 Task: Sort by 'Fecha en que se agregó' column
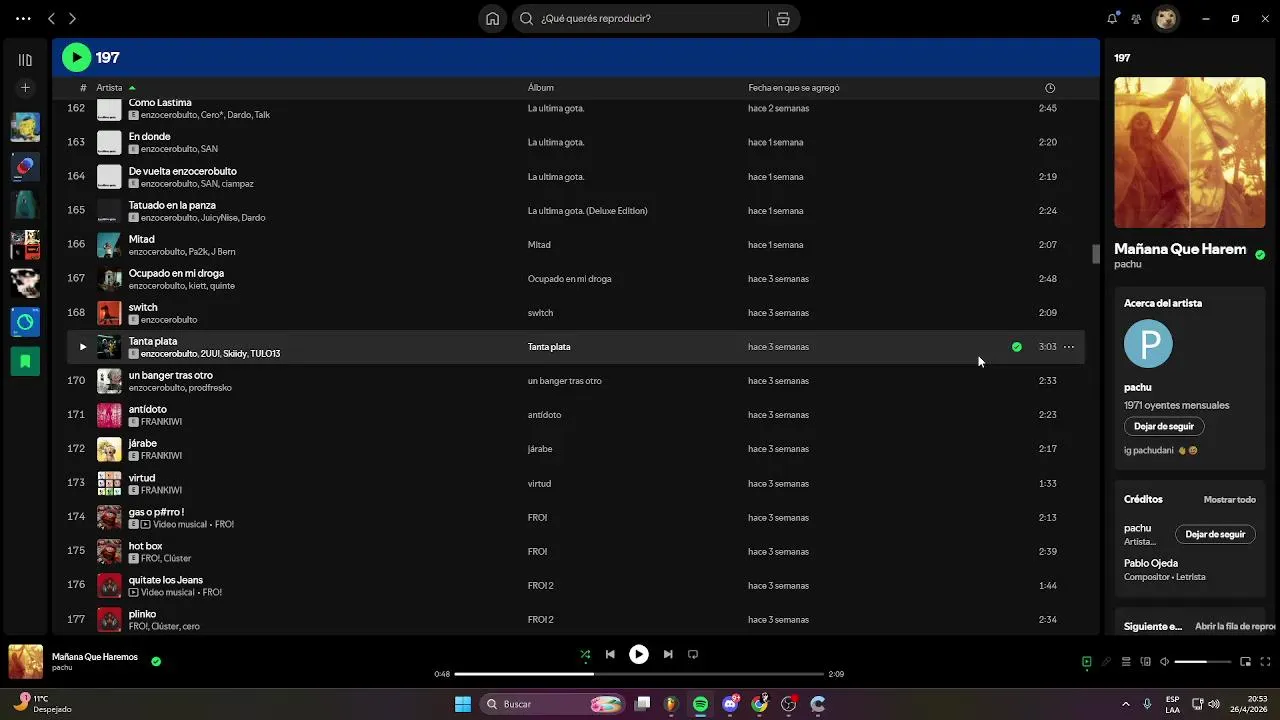pos(794,88)
